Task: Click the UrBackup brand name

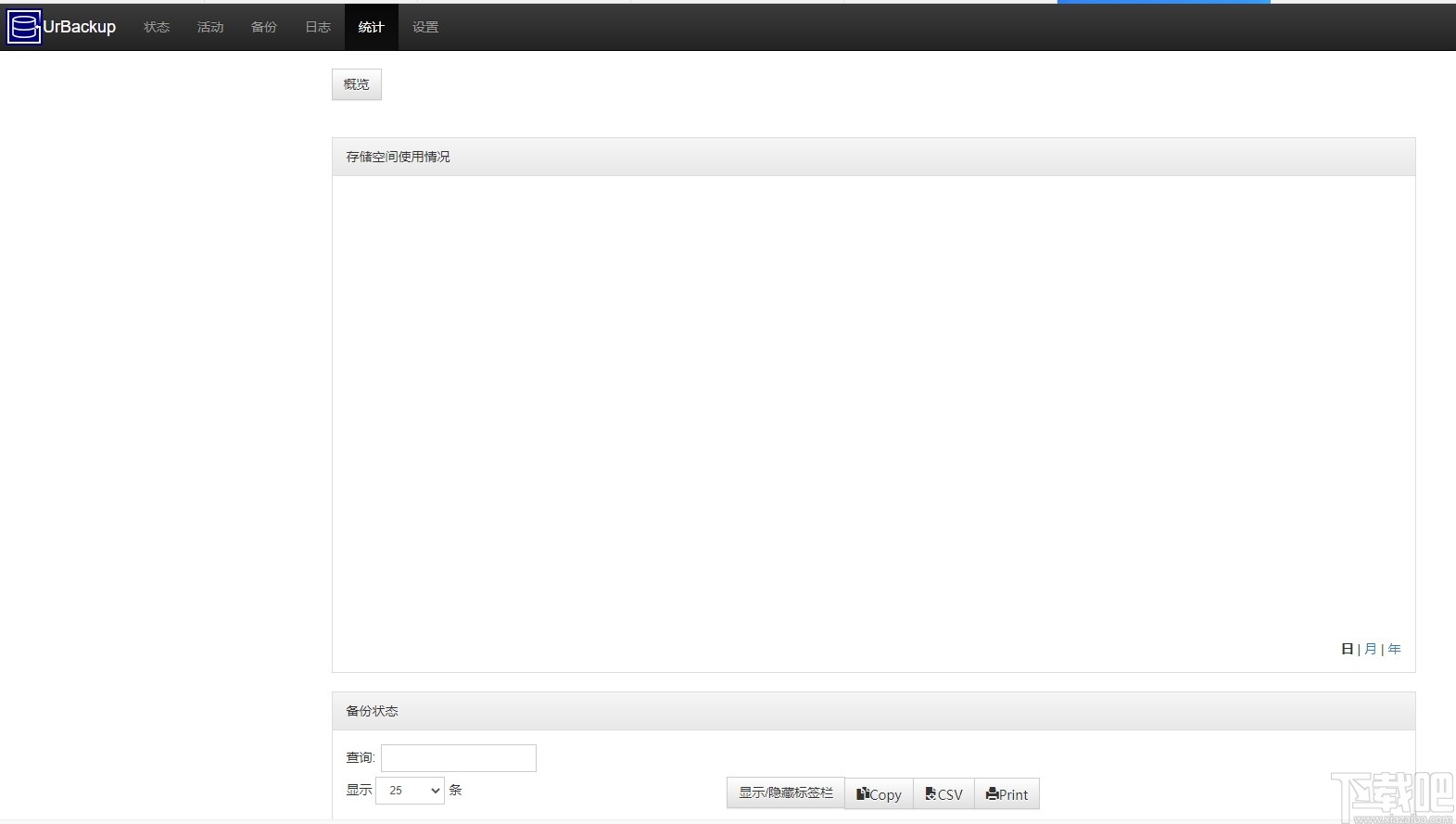Action: tap(79, 27)
